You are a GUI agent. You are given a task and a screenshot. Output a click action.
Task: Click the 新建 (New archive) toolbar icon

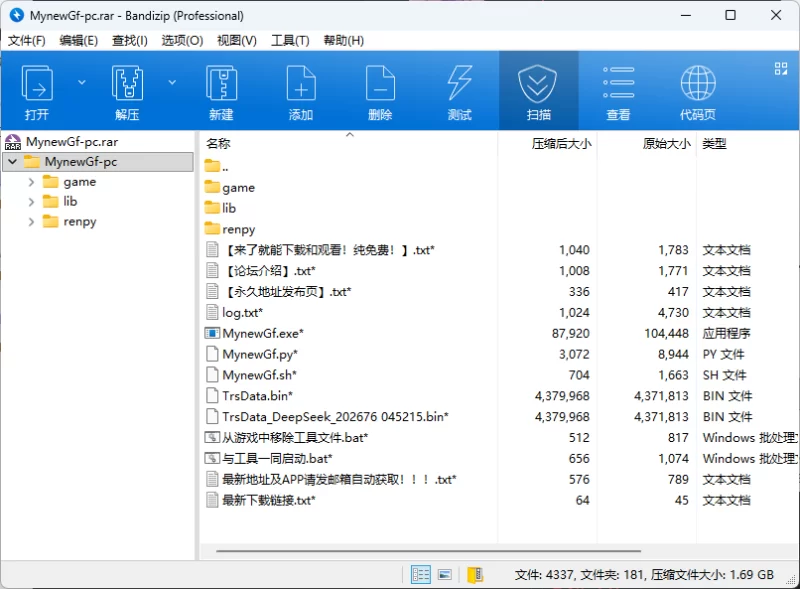(221, 83)
